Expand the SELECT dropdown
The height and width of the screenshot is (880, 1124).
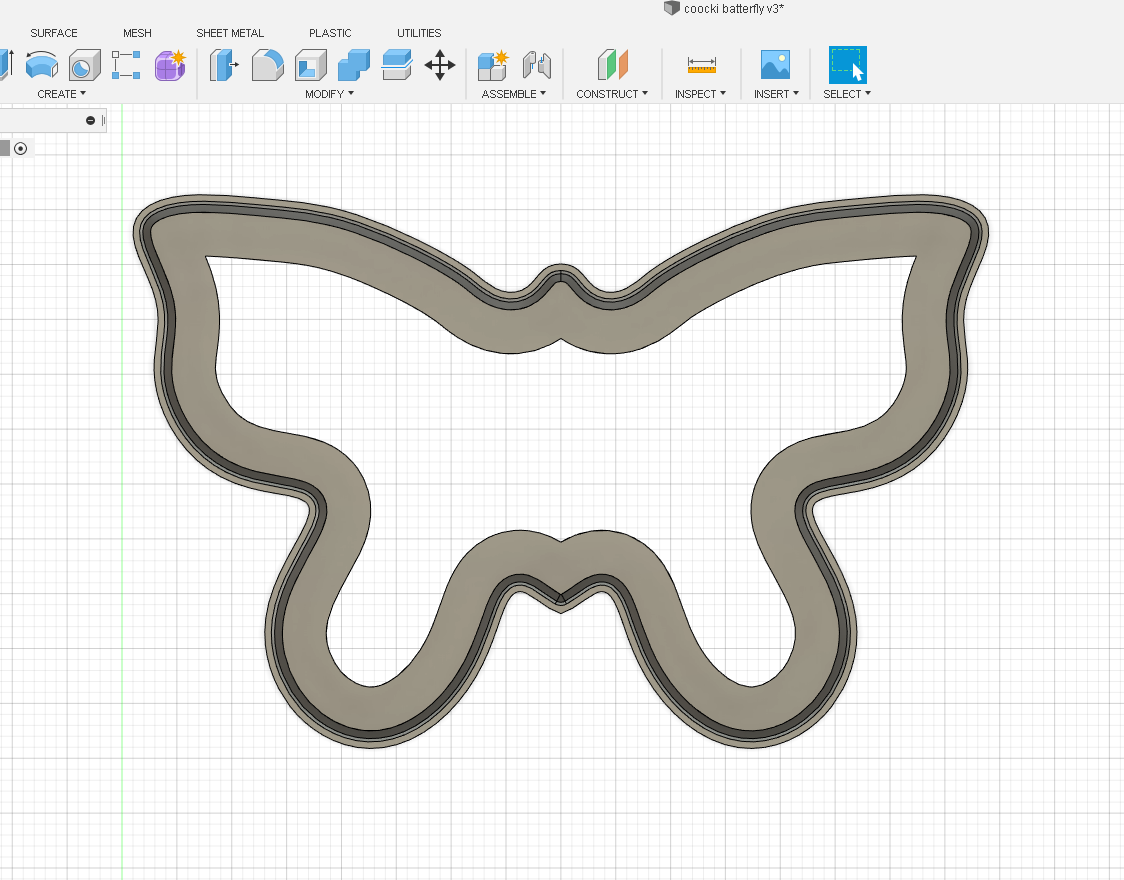coord(846,93)
